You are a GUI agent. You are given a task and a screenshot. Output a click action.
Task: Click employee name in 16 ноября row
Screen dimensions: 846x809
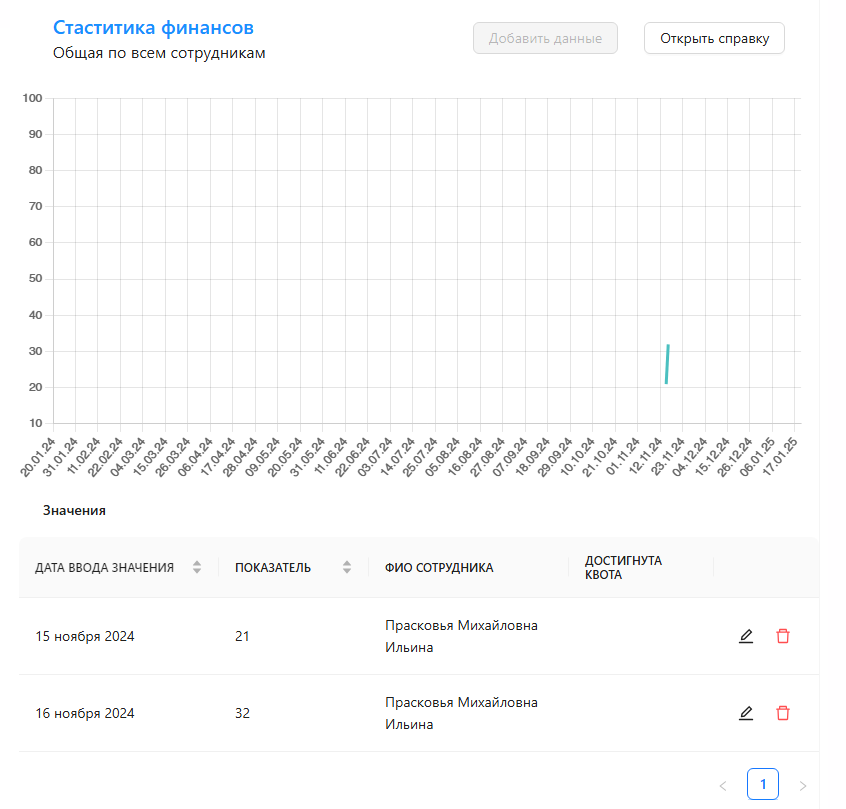[461, 713]
